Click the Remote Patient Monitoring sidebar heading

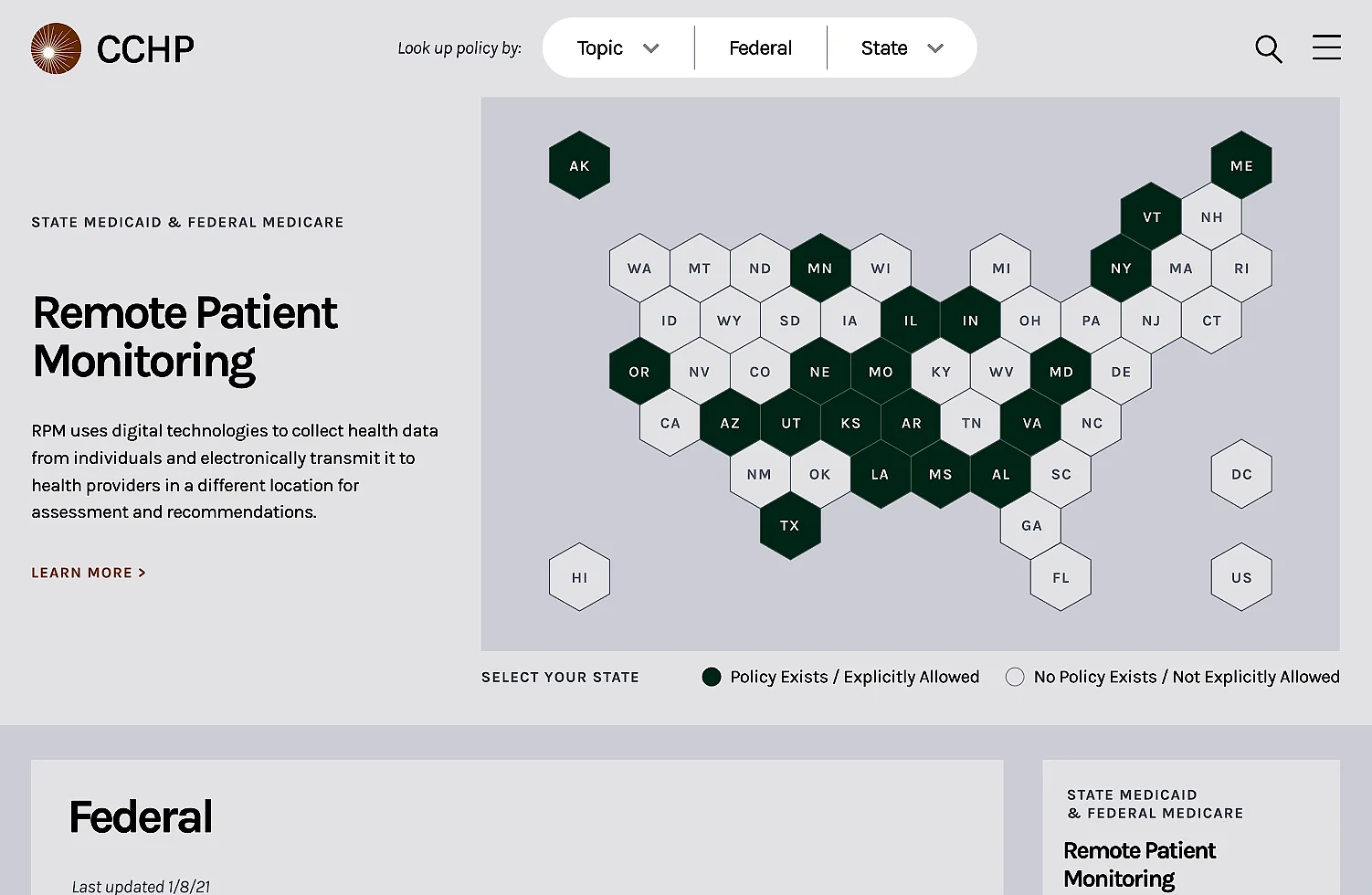click(x=1139, y=864)
